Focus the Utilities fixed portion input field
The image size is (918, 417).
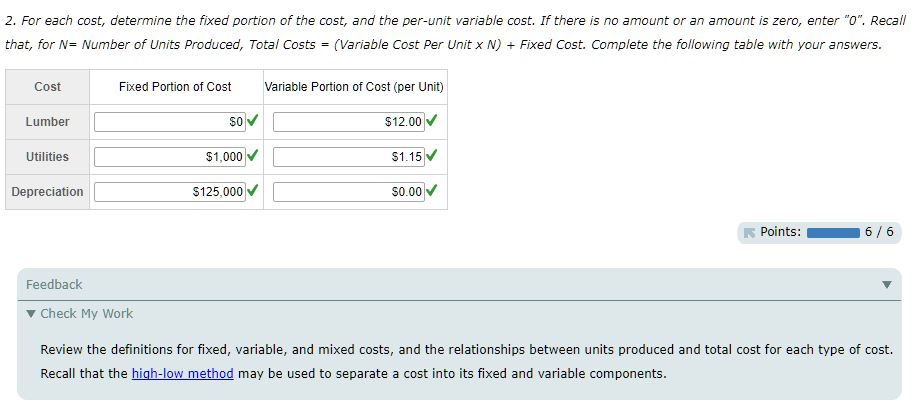[170, 157]
